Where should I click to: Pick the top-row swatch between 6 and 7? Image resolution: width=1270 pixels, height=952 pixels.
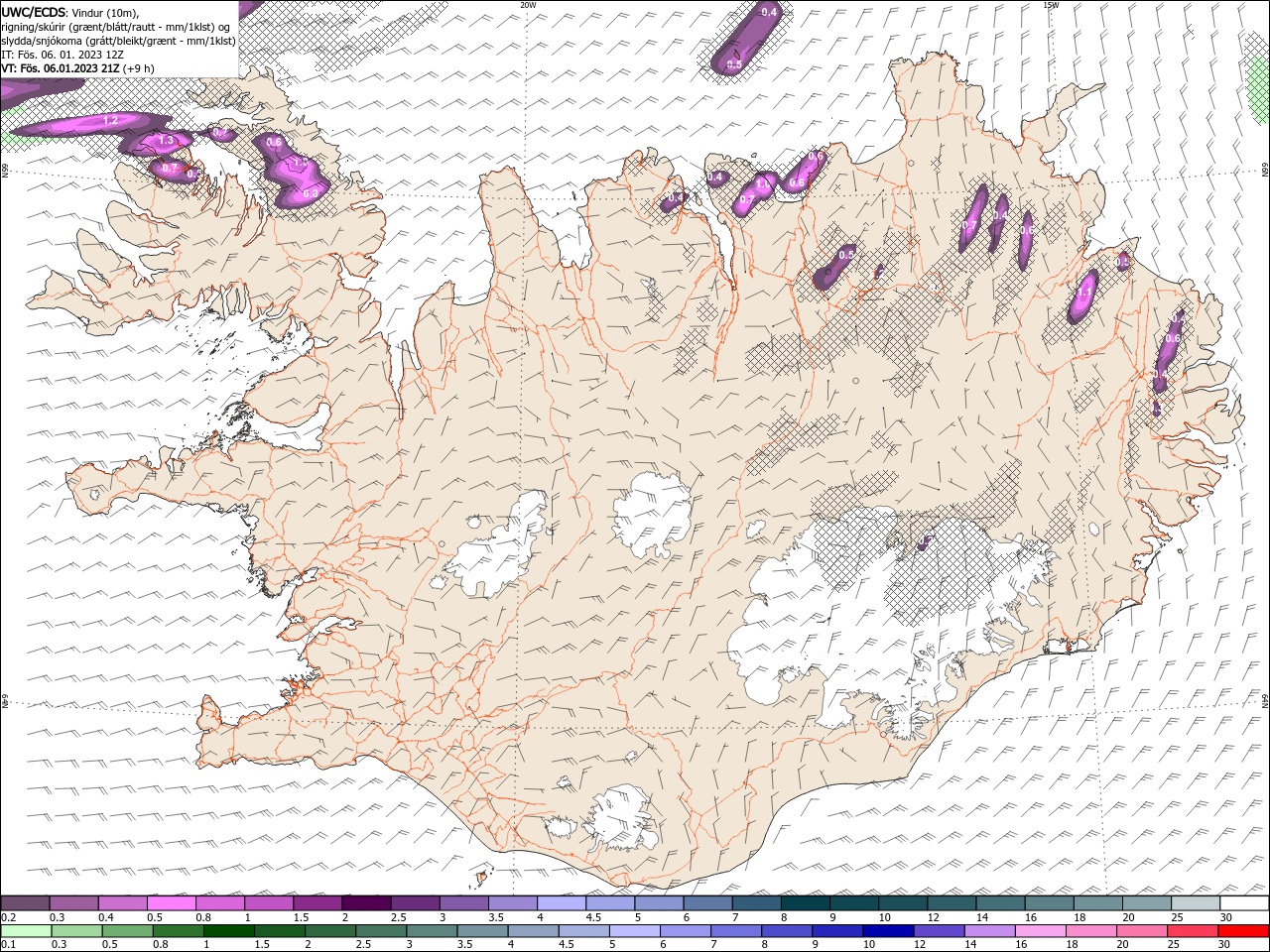coord(707,903)
